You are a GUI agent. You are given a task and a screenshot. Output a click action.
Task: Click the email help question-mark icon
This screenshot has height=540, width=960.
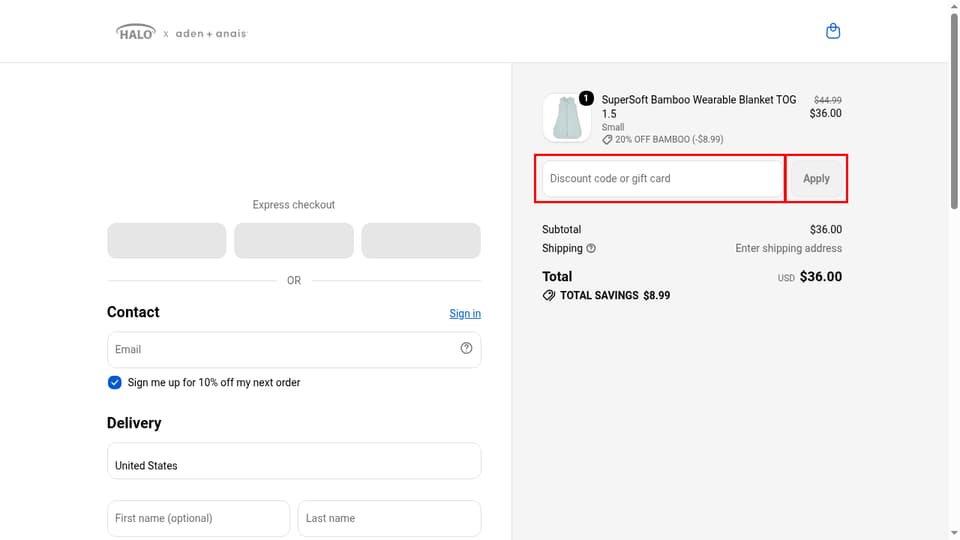466,348
